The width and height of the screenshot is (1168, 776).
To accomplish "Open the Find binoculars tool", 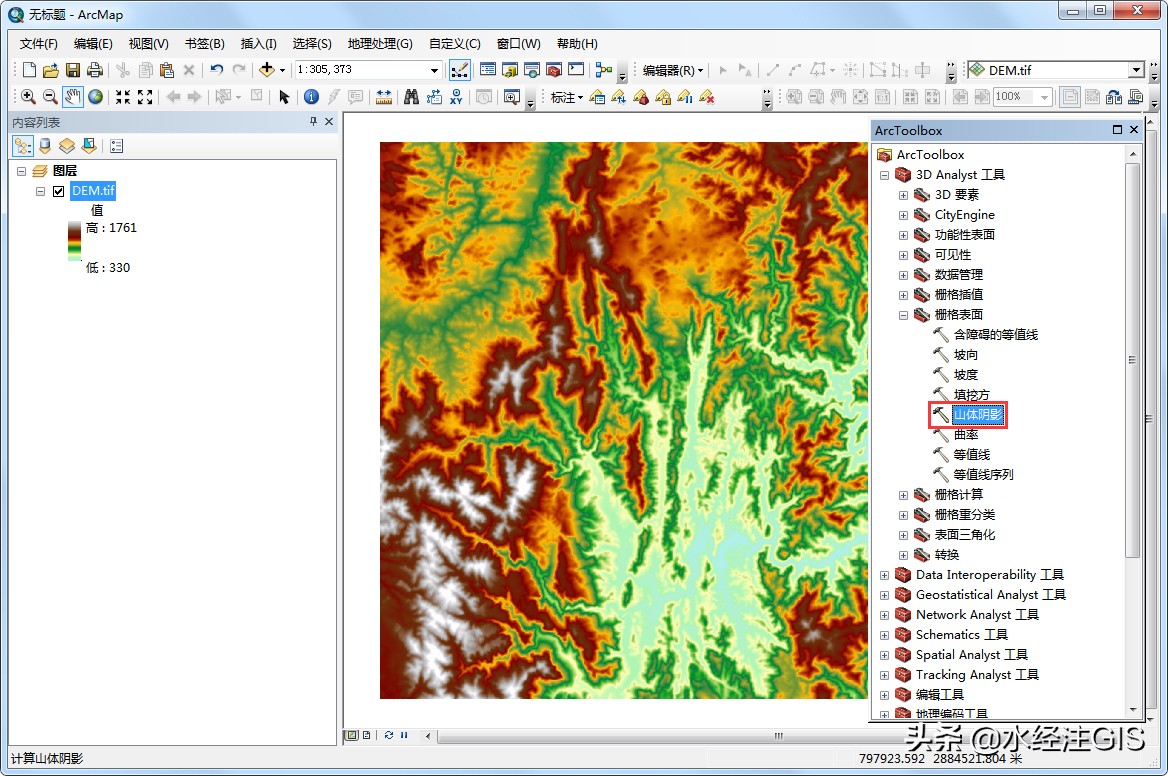I will point(411,97).
